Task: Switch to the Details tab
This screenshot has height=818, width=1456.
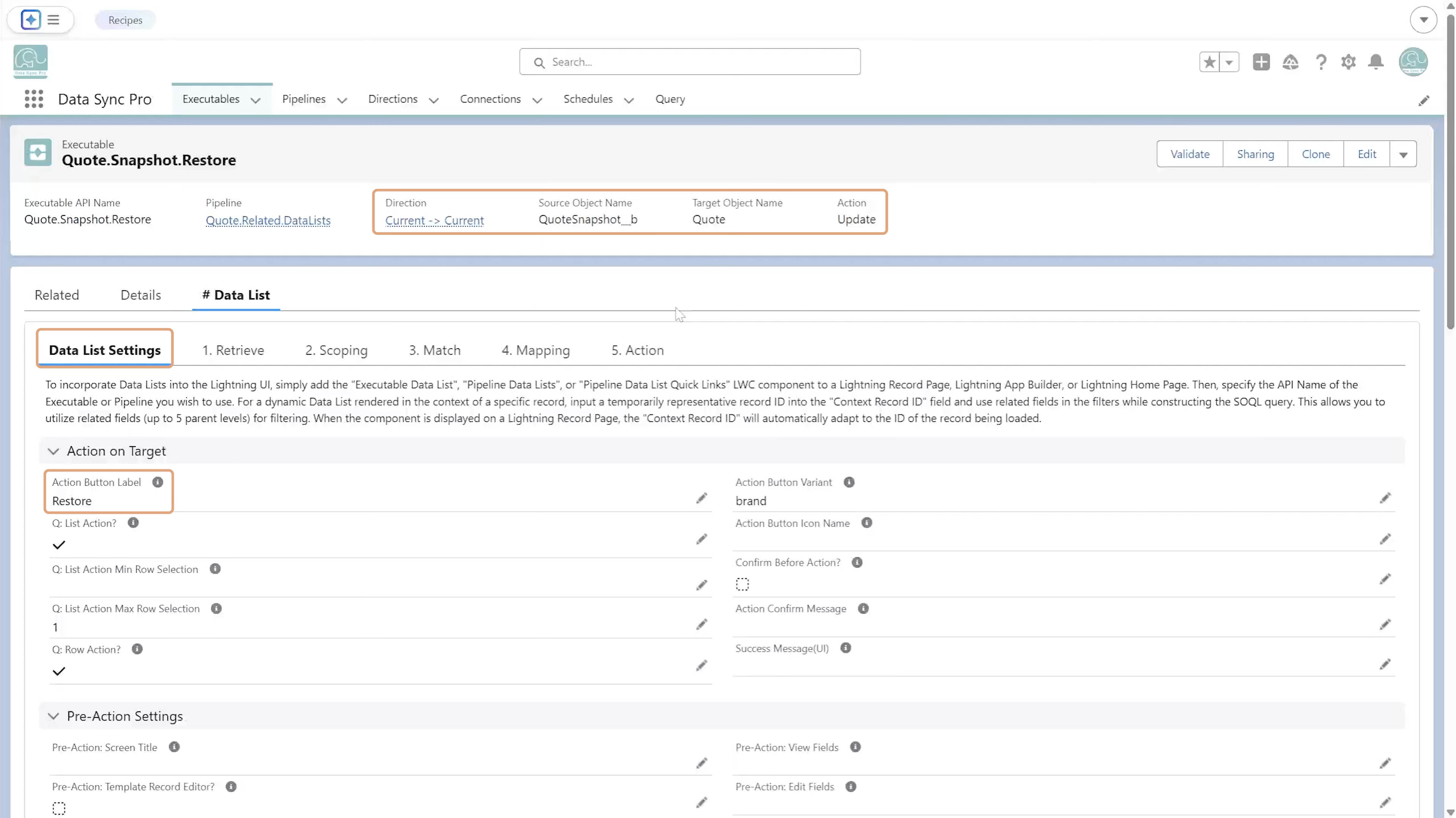Action: [x=141, y=295]
